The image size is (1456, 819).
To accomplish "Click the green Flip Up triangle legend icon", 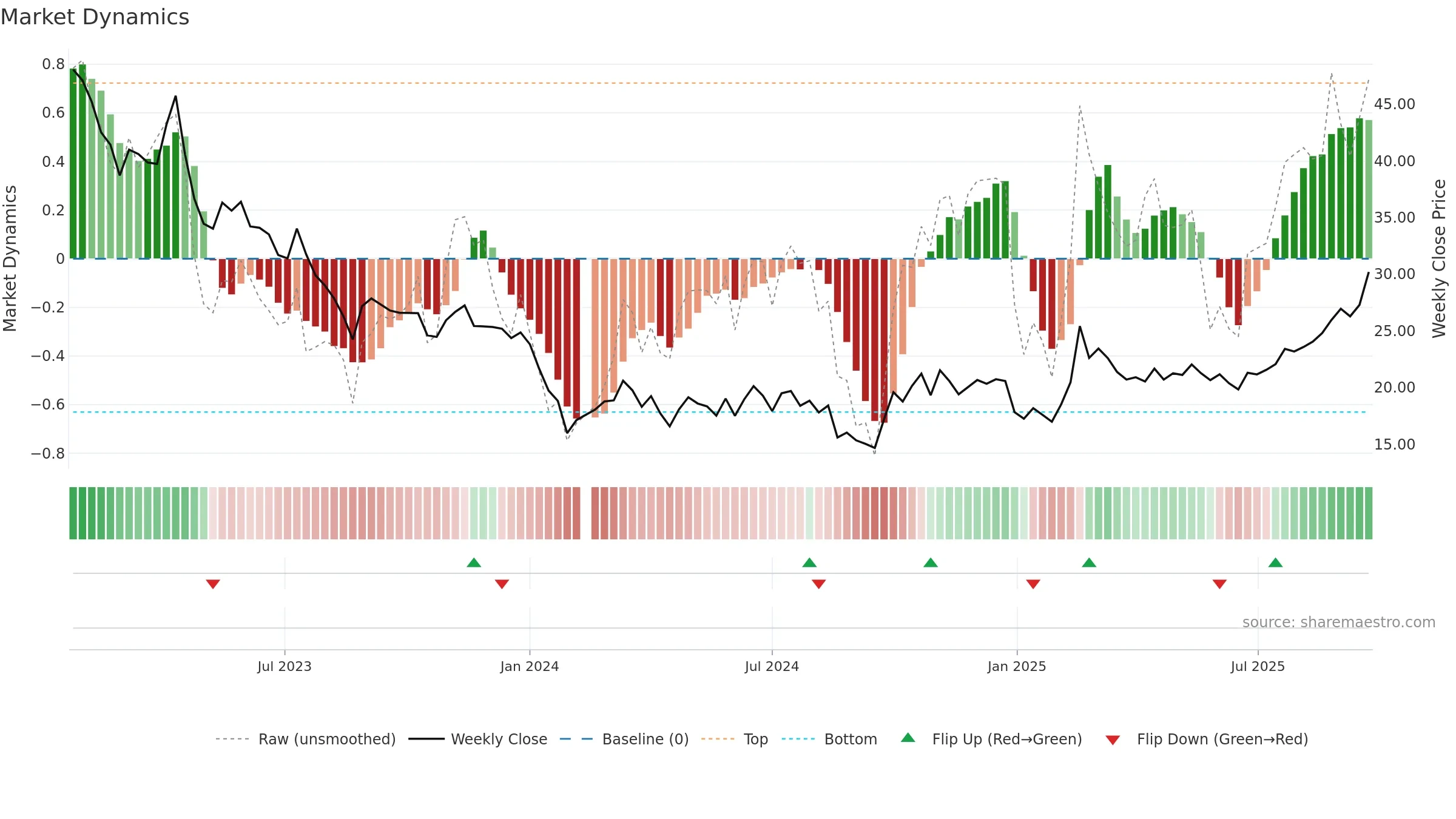I will pos(908,738).
